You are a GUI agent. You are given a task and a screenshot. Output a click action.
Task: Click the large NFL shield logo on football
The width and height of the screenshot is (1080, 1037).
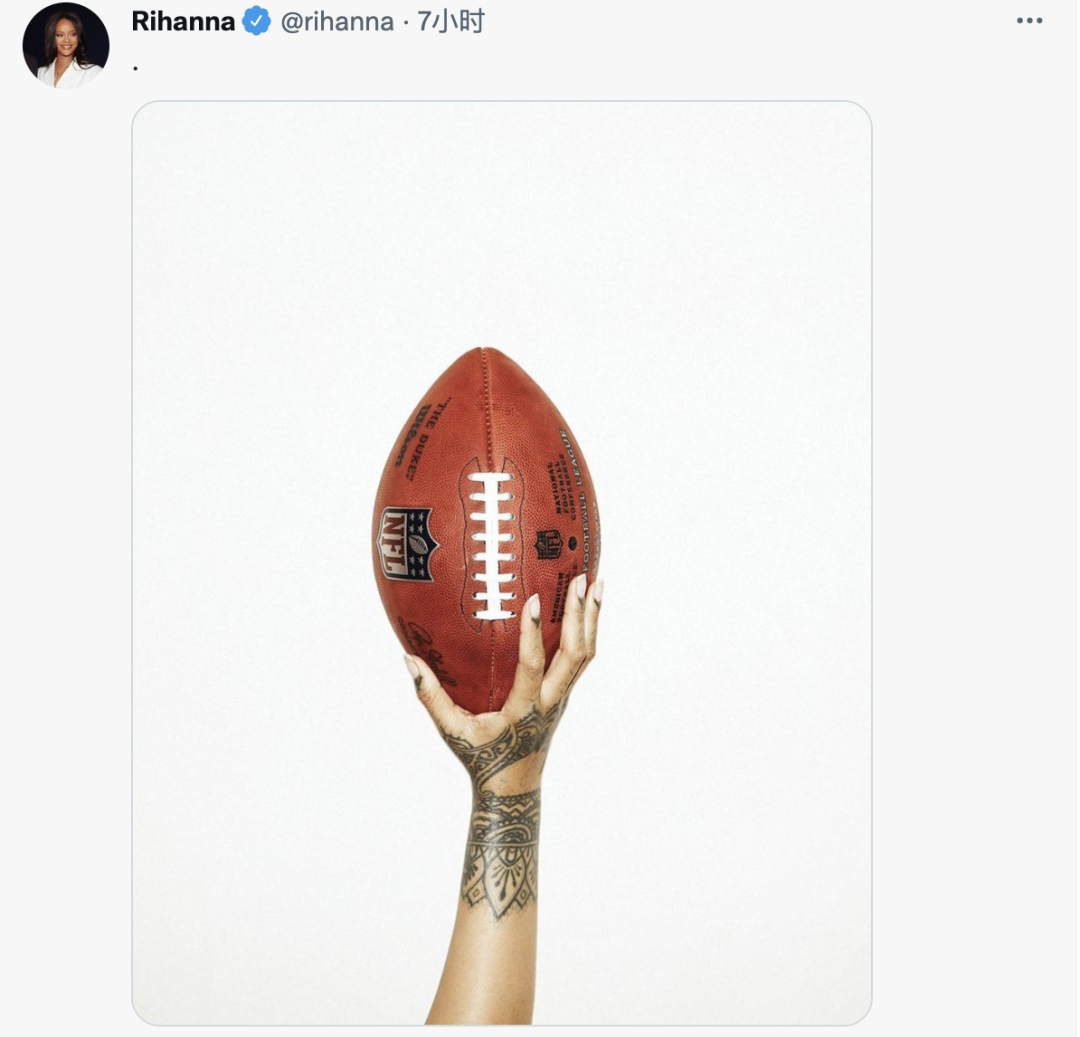407,543
